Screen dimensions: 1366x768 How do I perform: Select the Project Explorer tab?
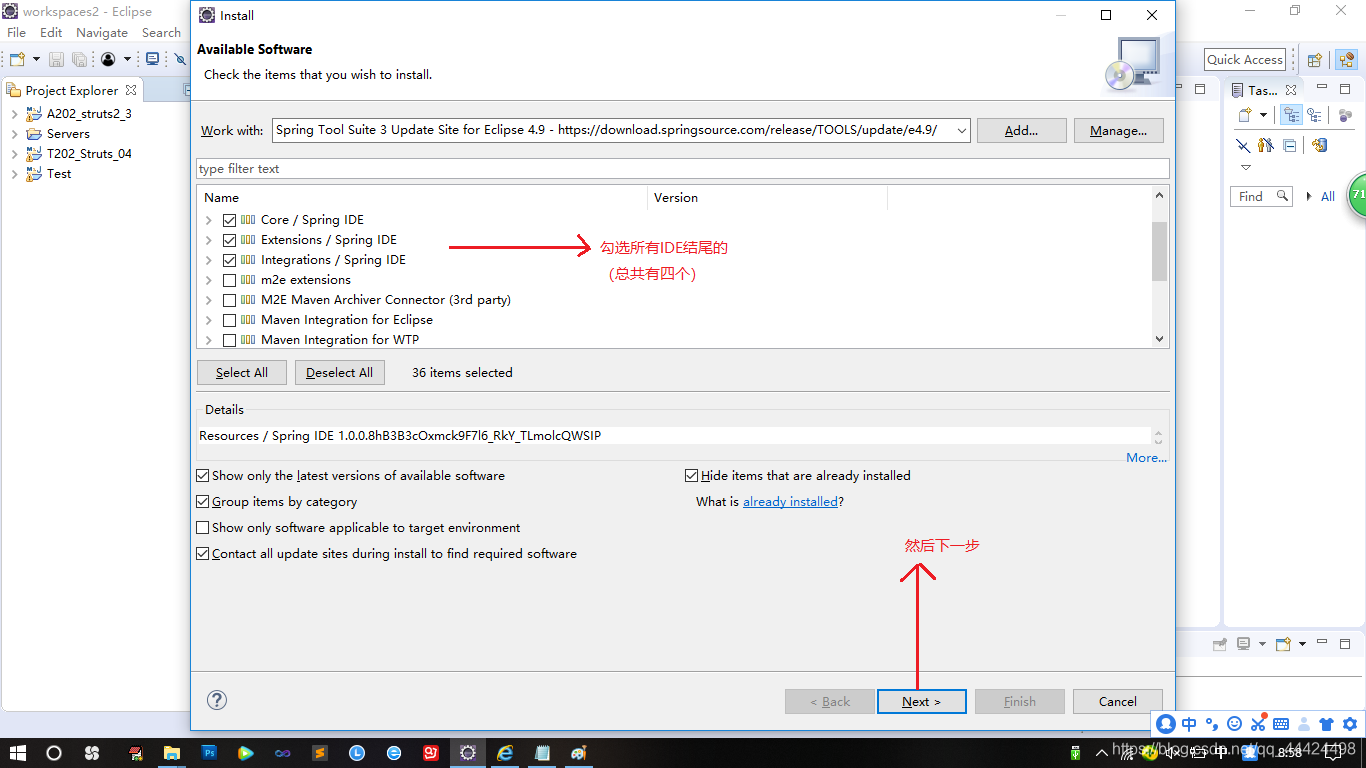pyautogui.click(x=71, y=90)
